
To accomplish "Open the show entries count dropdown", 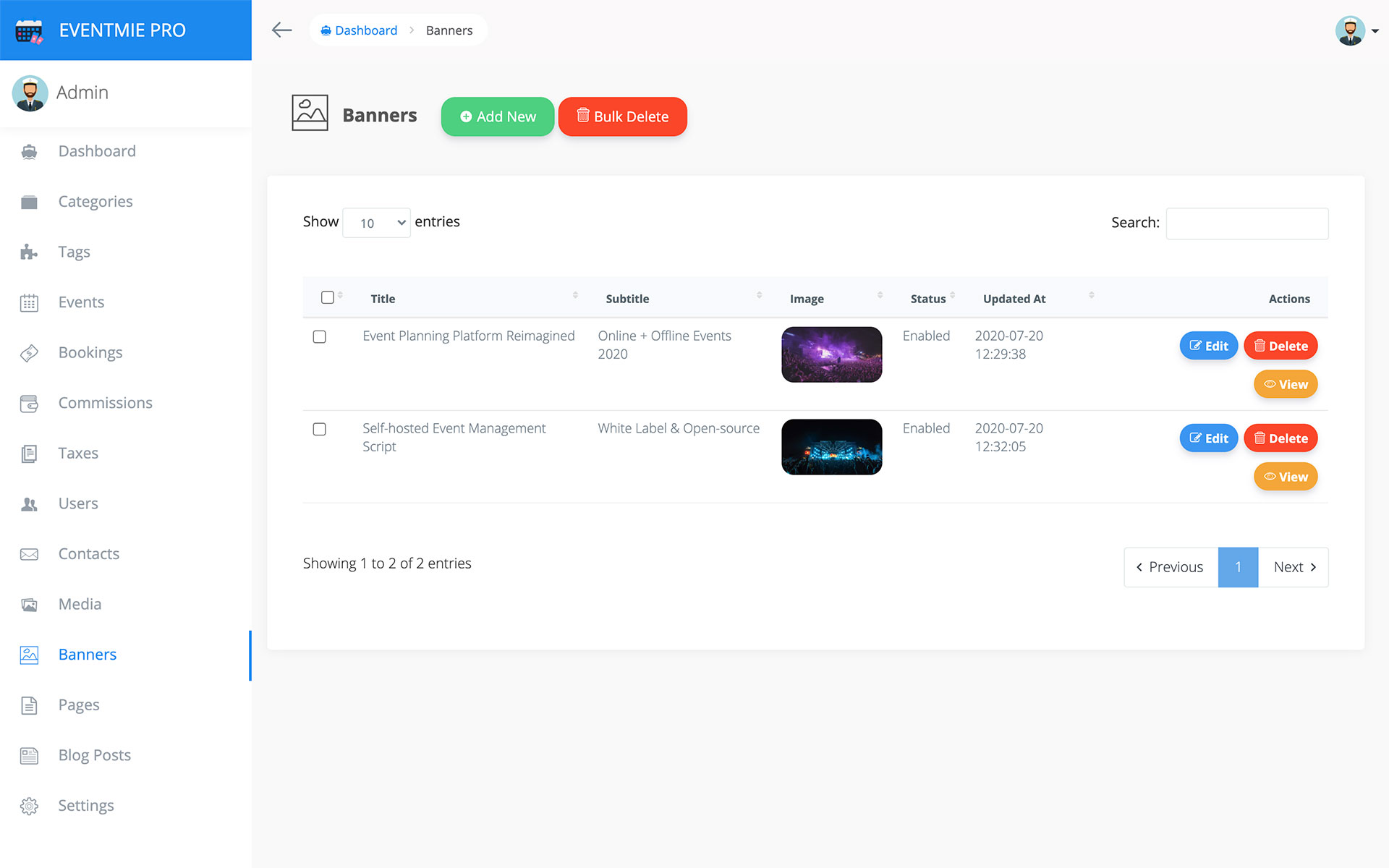I will (x=376, y=223).
